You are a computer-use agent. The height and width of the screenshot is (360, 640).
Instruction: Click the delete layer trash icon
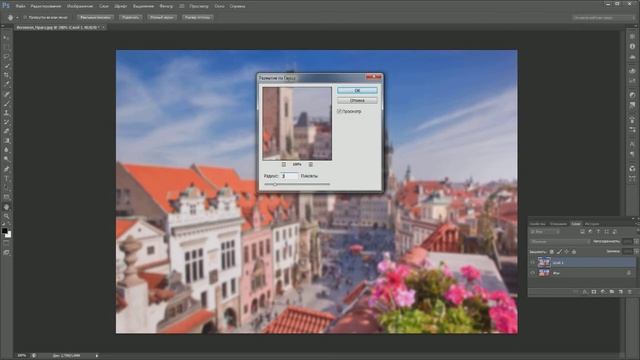click(x=630, y=292)
